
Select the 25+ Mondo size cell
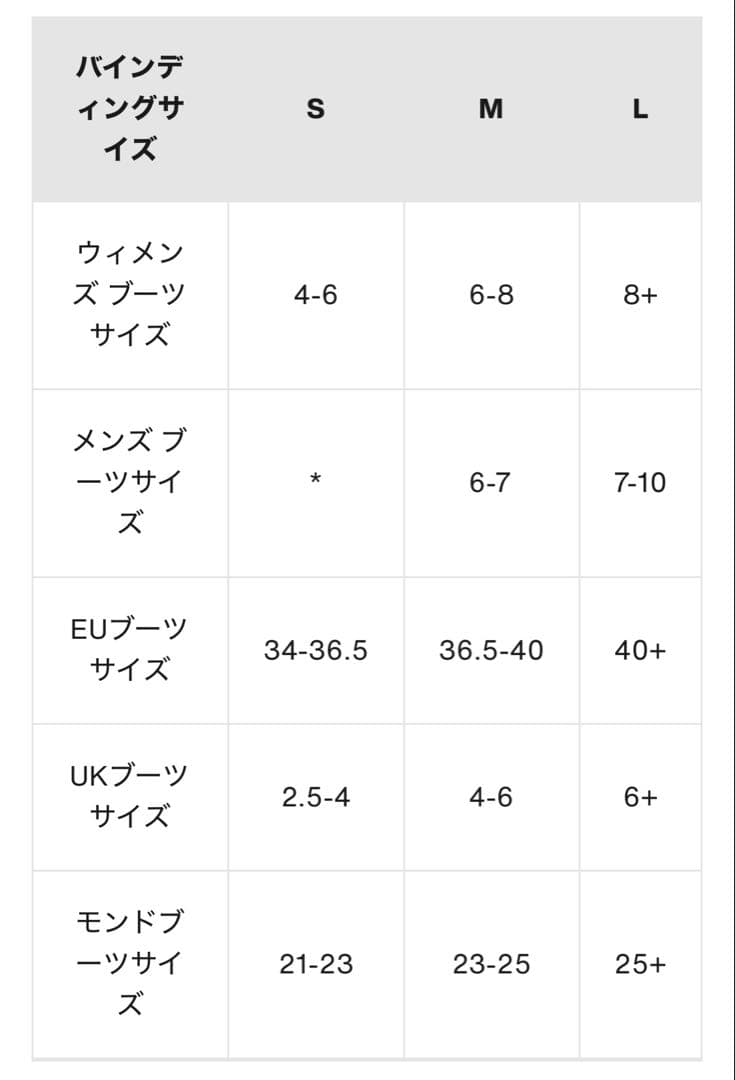point(640,965)
